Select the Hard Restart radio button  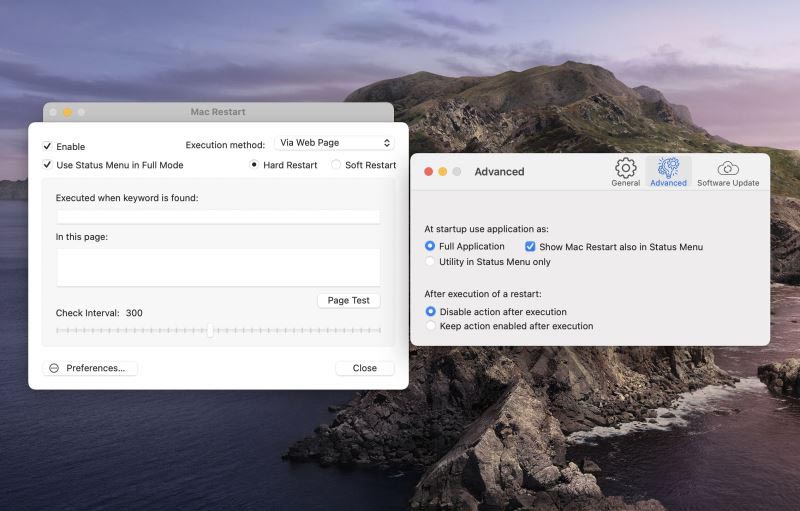click(254, 165)
